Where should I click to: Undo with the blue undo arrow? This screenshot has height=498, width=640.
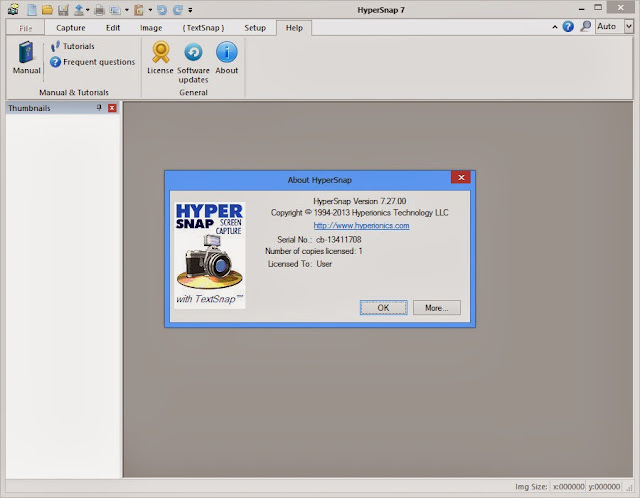click(162, 10)
